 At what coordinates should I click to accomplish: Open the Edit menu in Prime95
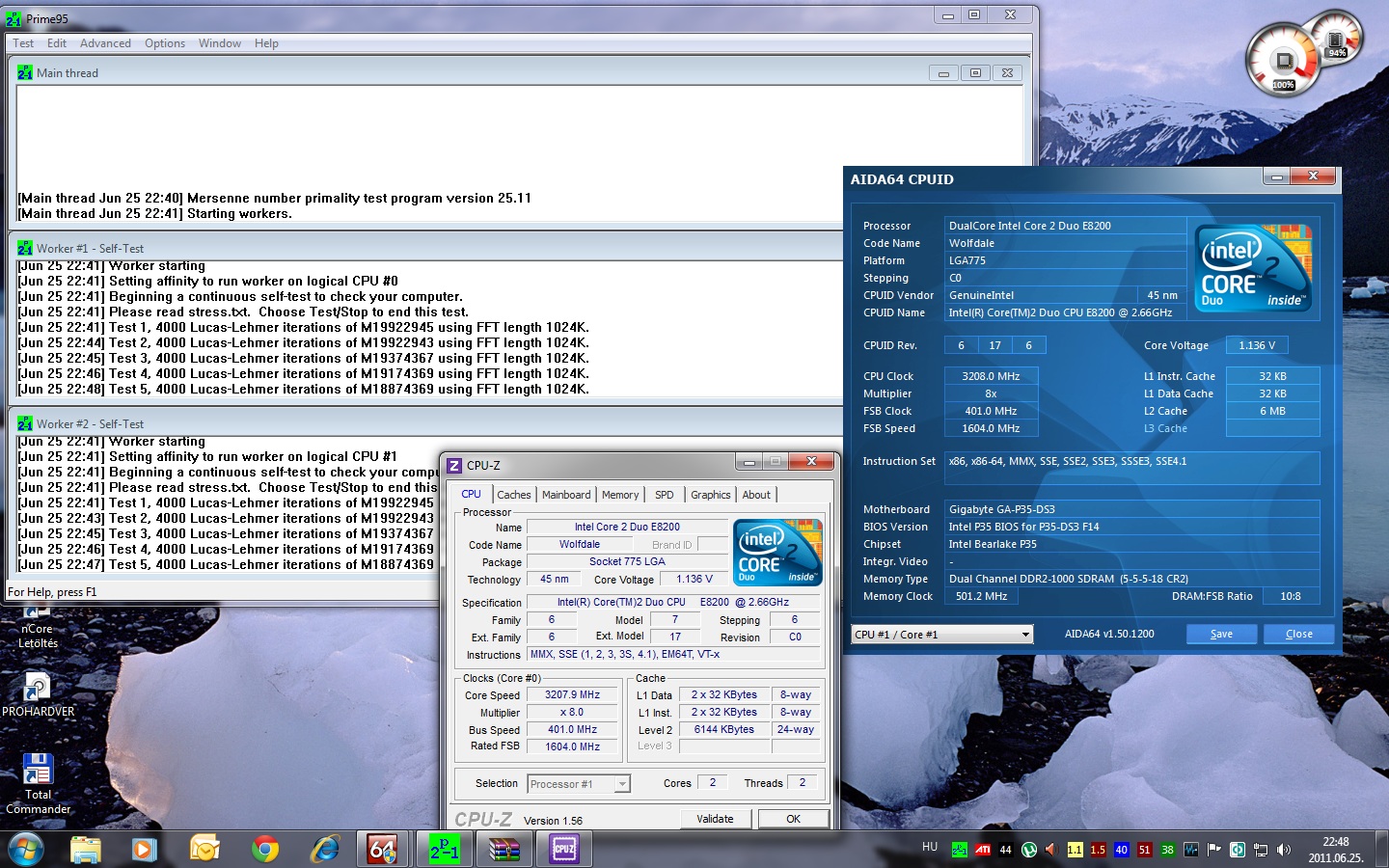pyautogui.click(x=57, y=43)
